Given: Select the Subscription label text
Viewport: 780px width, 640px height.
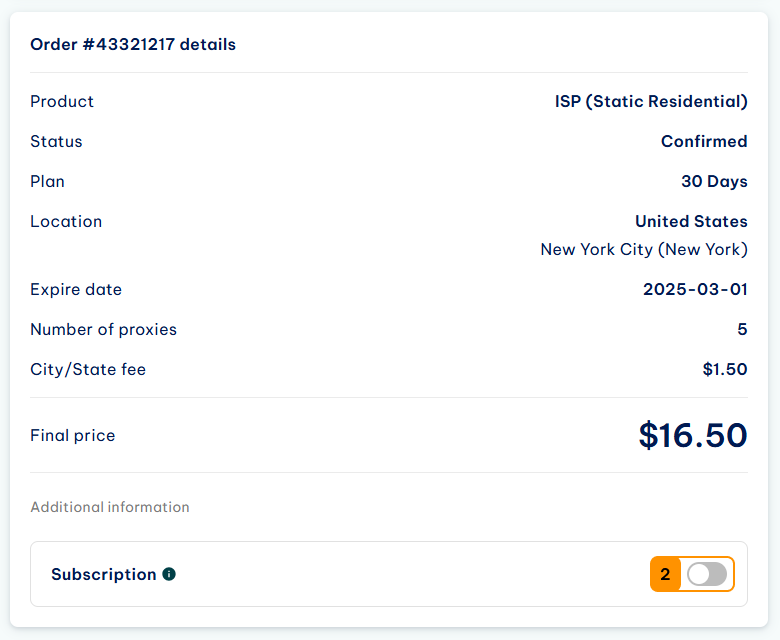Looking at the screenshot, I should tap(103, 574).
